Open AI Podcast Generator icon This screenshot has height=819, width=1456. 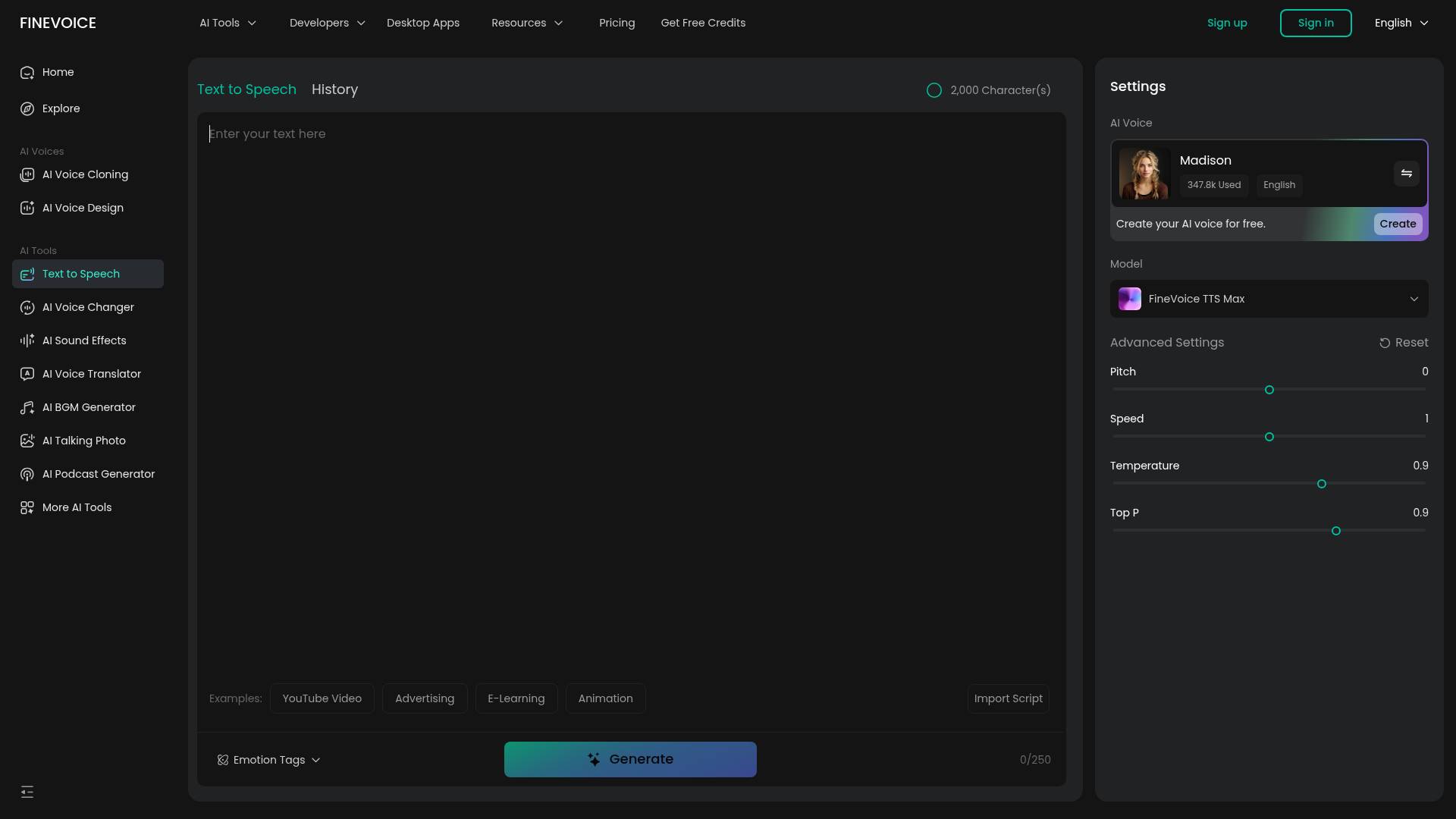[27, 475]
